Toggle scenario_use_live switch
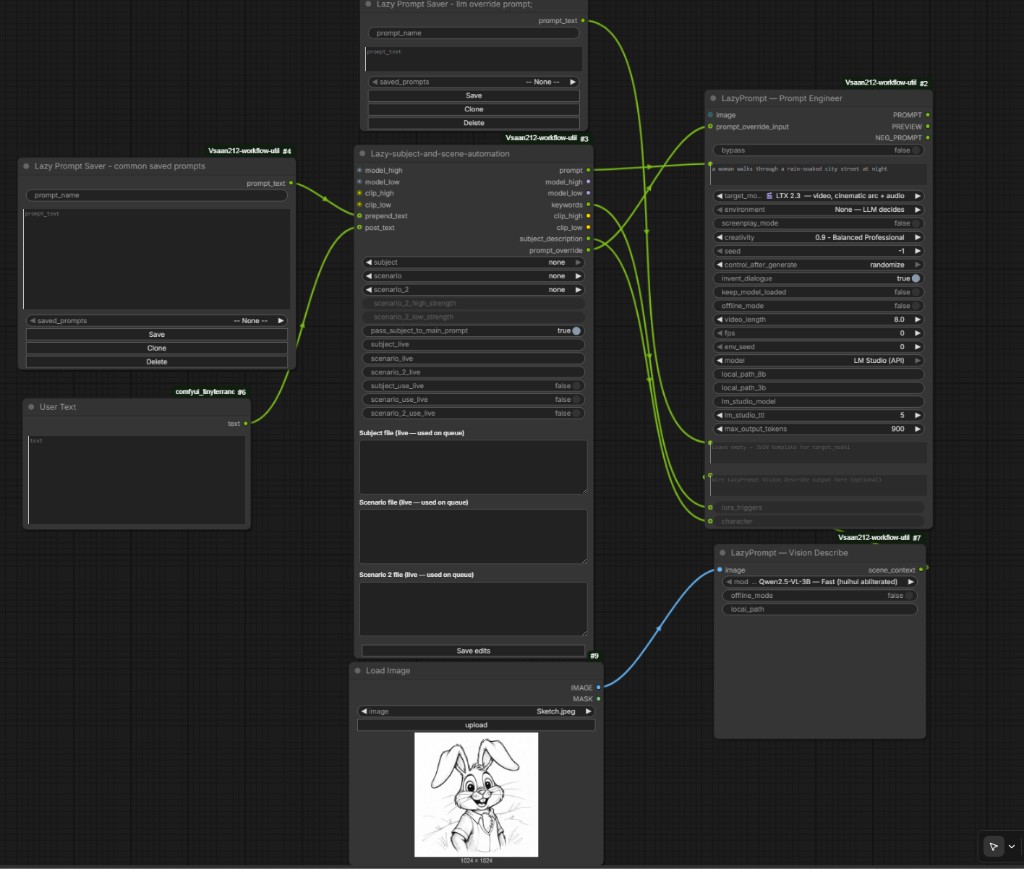The height and width of the screenshot is (869, 1024). point(577,400)
